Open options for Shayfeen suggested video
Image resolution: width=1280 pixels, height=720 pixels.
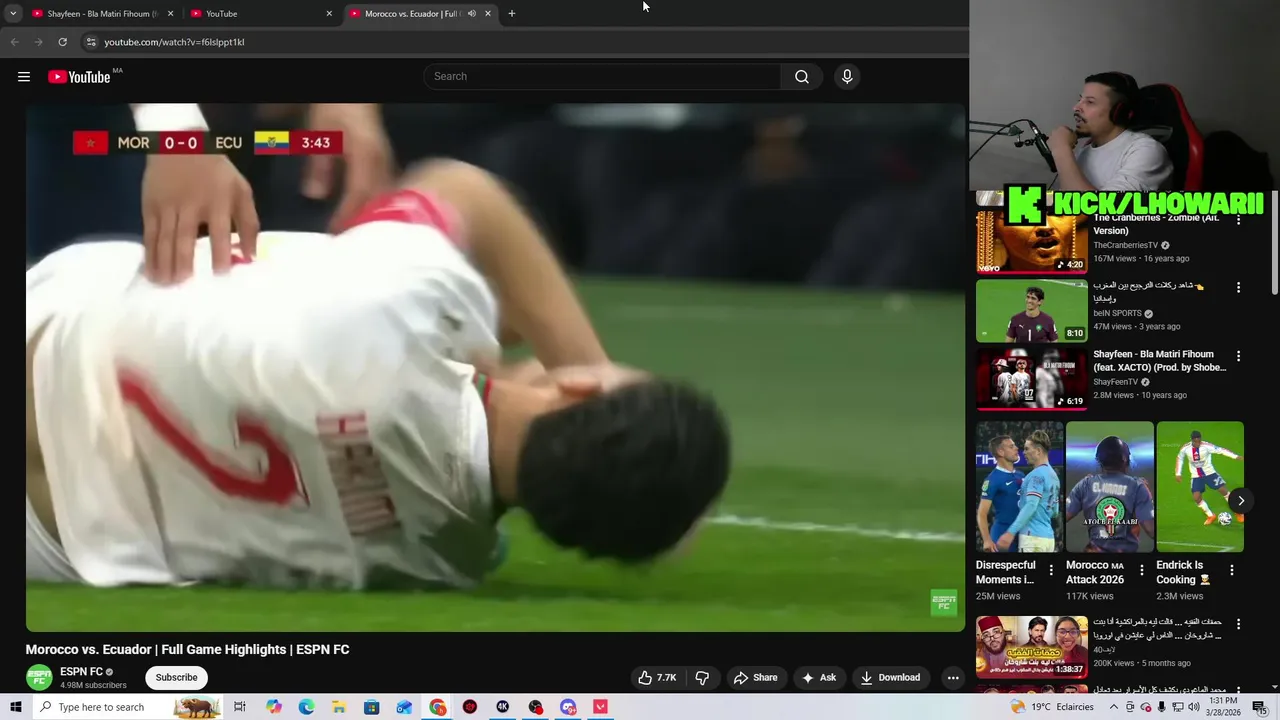pos(1238,356)
